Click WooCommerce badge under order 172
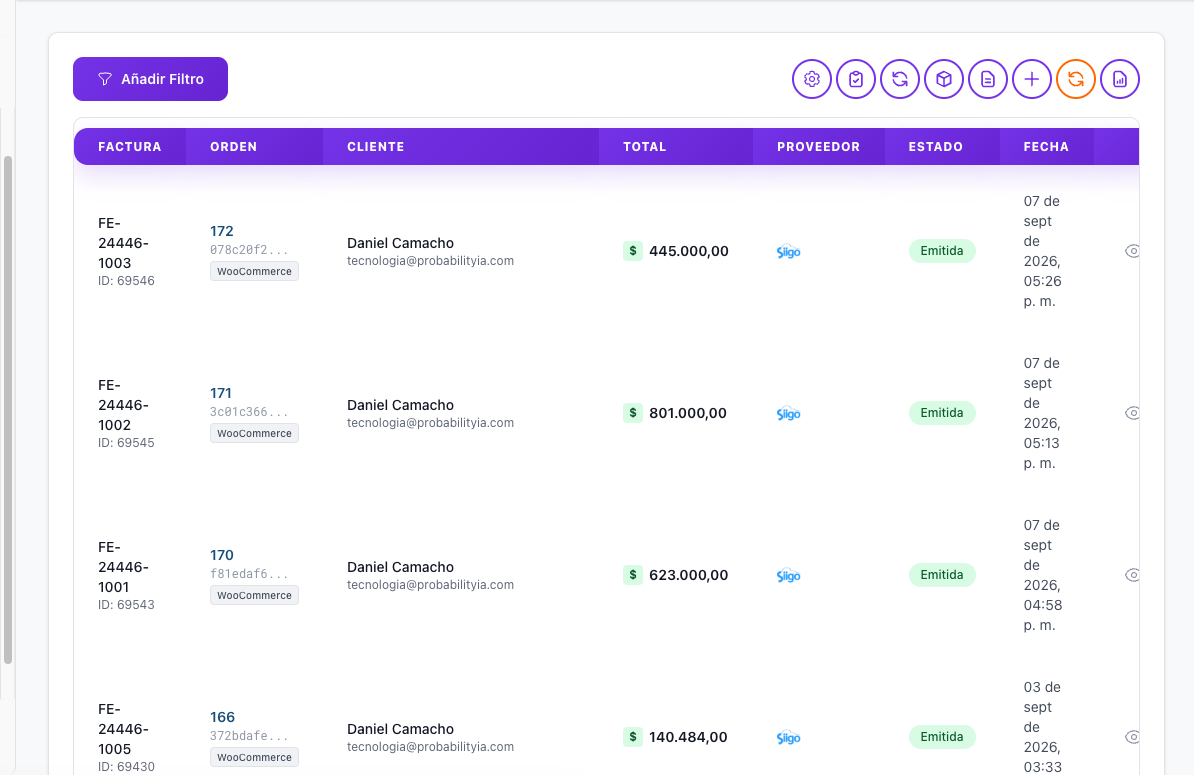The width and height of the screenshot is (1194, 775). click(x=254, y=271)
